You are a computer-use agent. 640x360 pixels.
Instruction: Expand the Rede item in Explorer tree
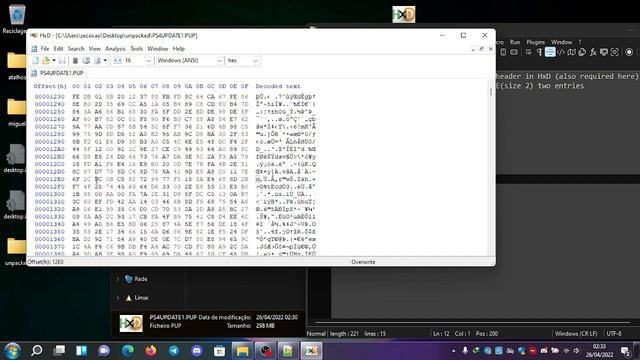pyautogui.click(x=118, y=279)
